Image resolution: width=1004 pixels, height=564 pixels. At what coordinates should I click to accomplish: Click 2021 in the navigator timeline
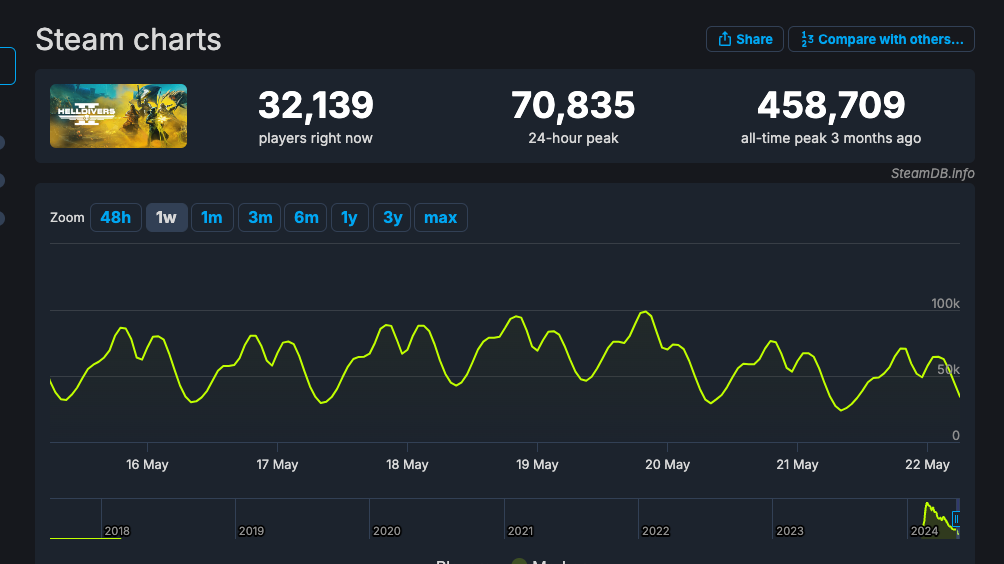[x=520, y=531]
